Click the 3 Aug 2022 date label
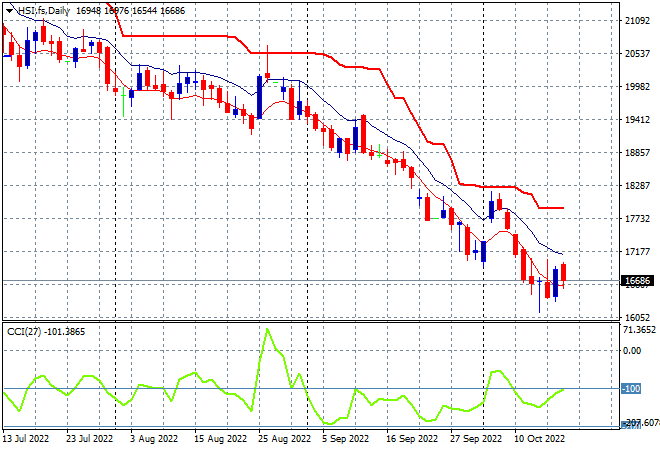The width and height of the screenshot is (660, 450). click(154, 439)
